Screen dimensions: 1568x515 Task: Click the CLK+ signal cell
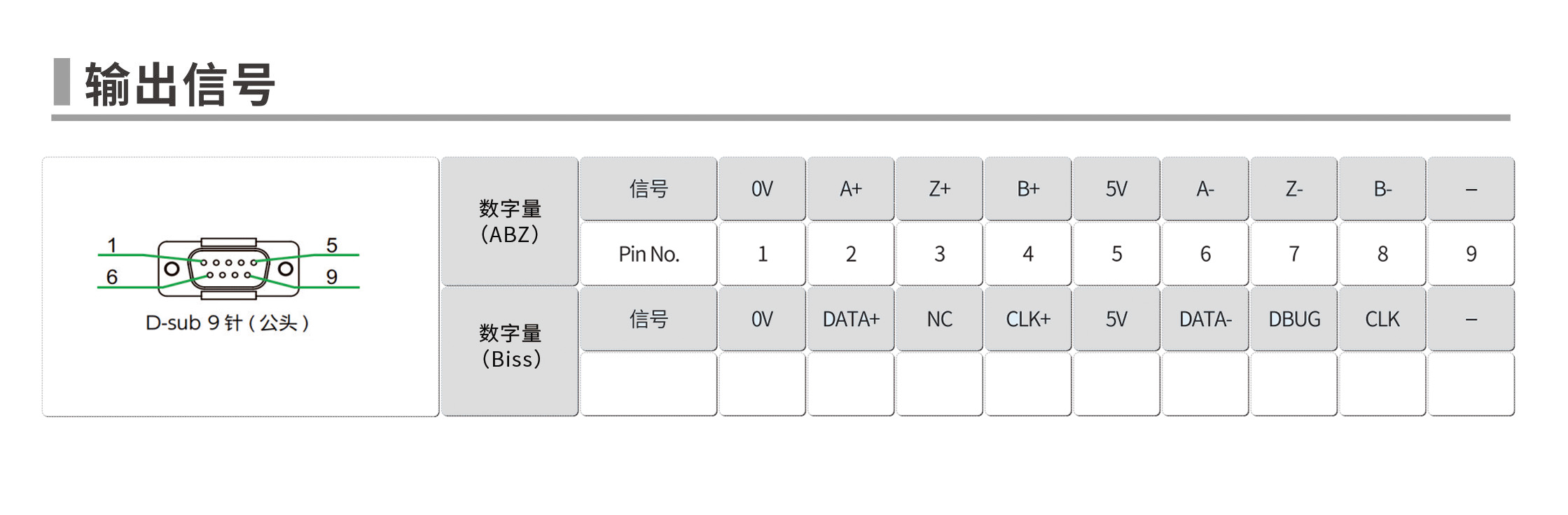click(1028, 319)
